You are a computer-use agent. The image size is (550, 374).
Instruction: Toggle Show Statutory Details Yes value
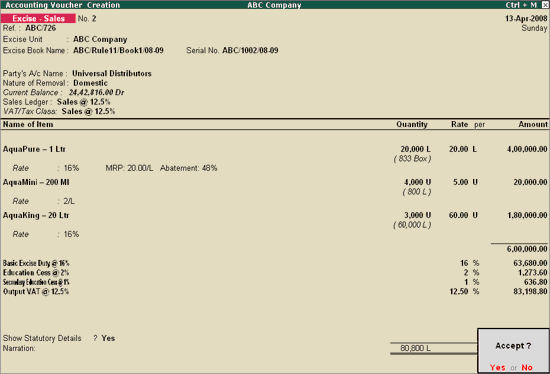pyautogui.click(x=108, y=338)
